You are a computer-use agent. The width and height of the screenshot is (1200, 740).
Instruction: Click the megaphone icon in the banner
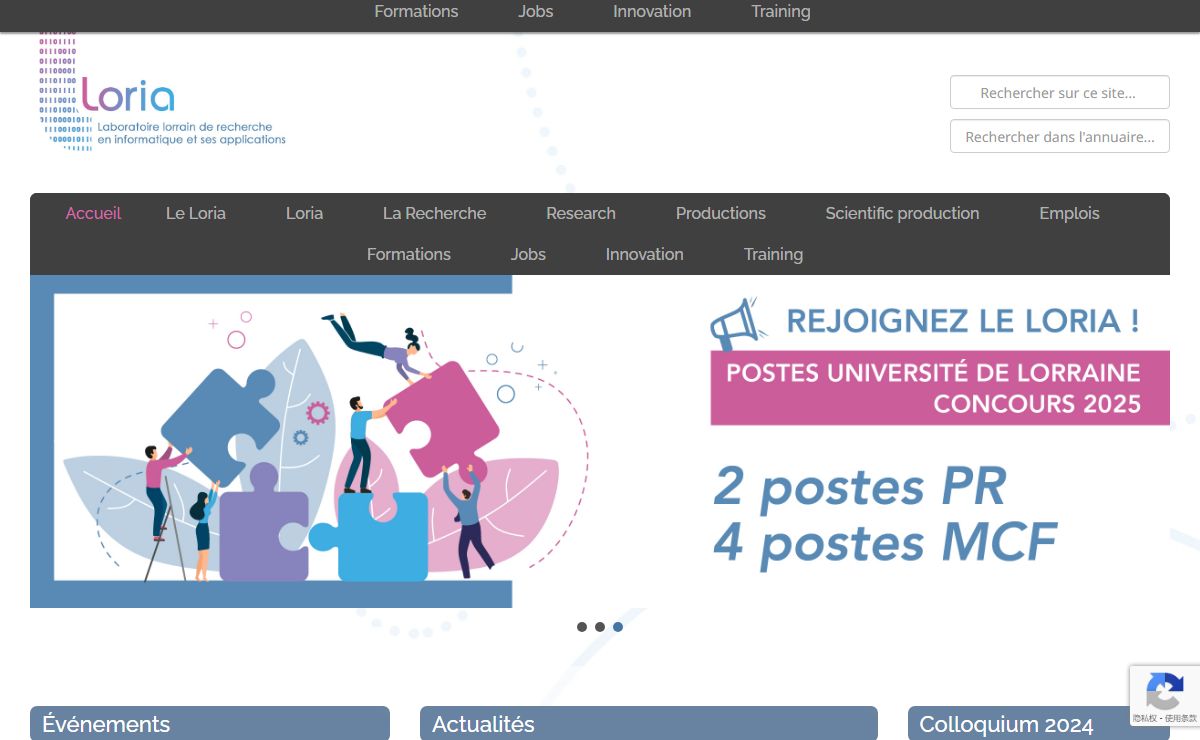738,323
